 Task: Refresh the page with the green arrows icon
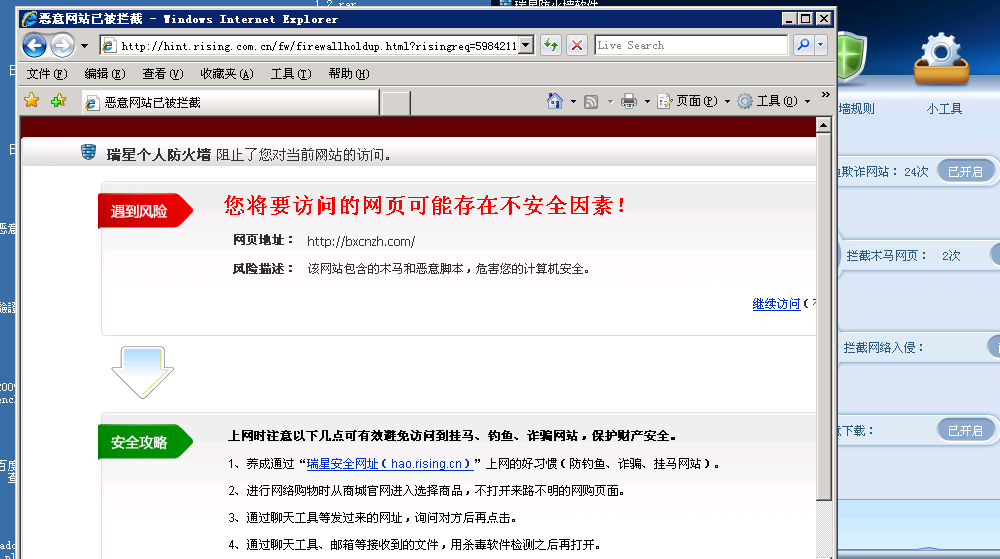(551, 45)
